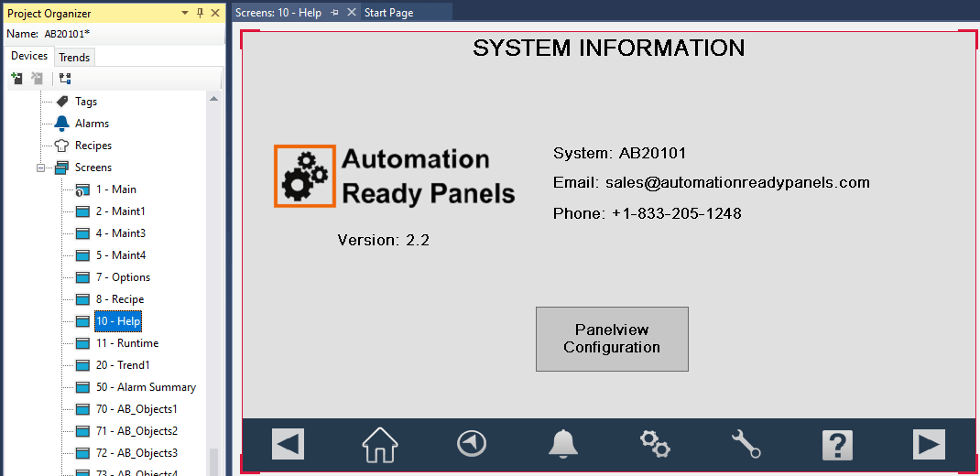Select screen 11 - Runtime in tree
The width and height of the screenshot is (980, 476).
pyautogui.click(x=128, y=344)
